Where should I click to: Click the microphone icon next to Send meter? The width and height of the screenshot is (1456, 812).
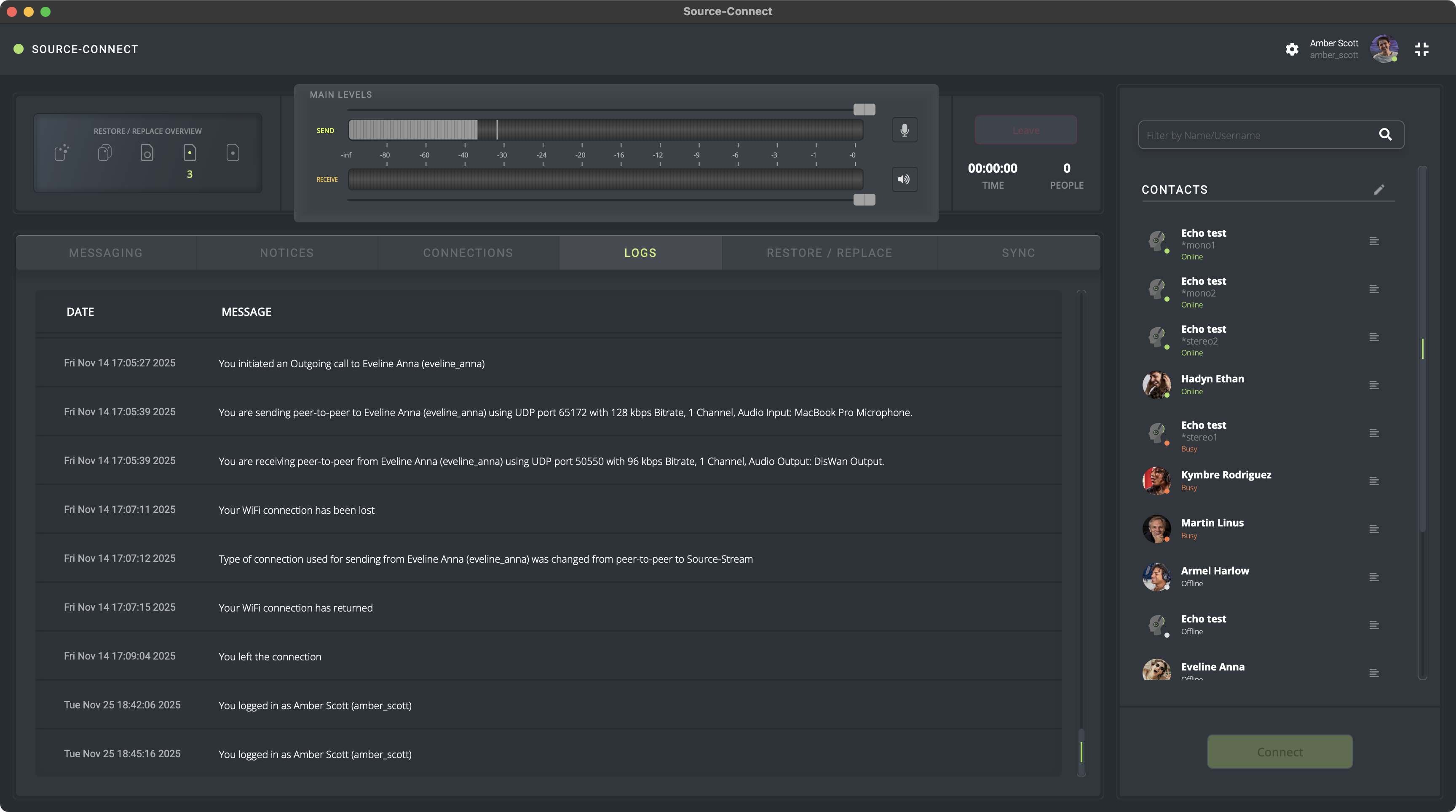[905, 131]
